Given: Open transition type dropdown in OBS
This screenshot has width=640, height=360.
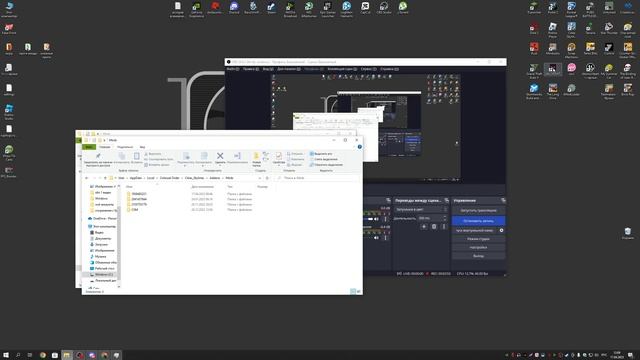Looking at the screenshot, I should pos(420,209).
